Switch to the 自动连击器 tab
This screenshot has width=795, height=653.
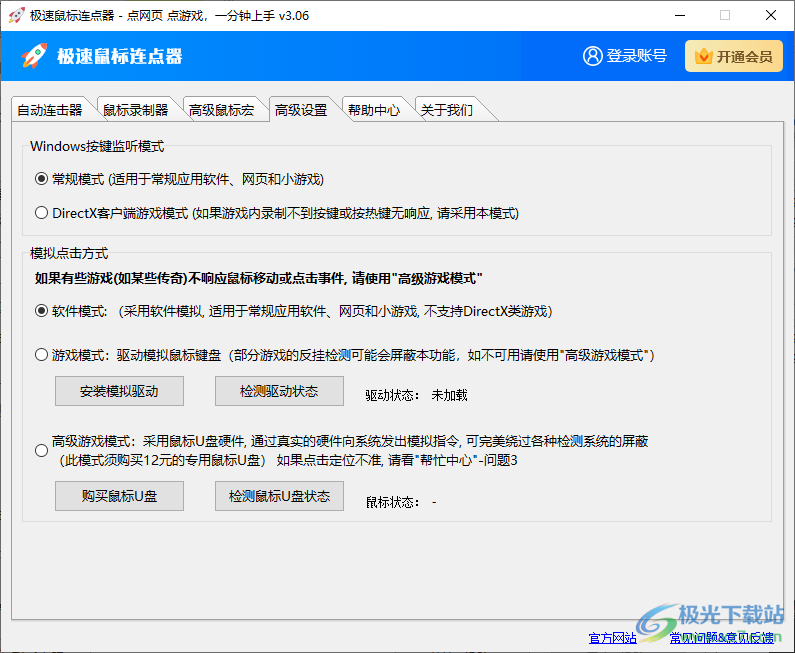[x=50, y=110]
